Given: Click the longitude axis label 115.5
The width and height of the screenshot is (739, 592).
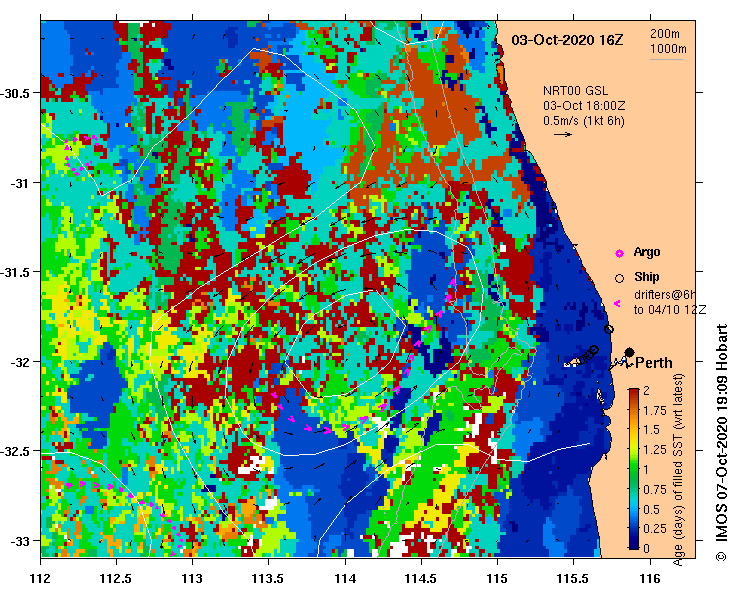Looking at the screenshot, I should (x=574, y=578).
